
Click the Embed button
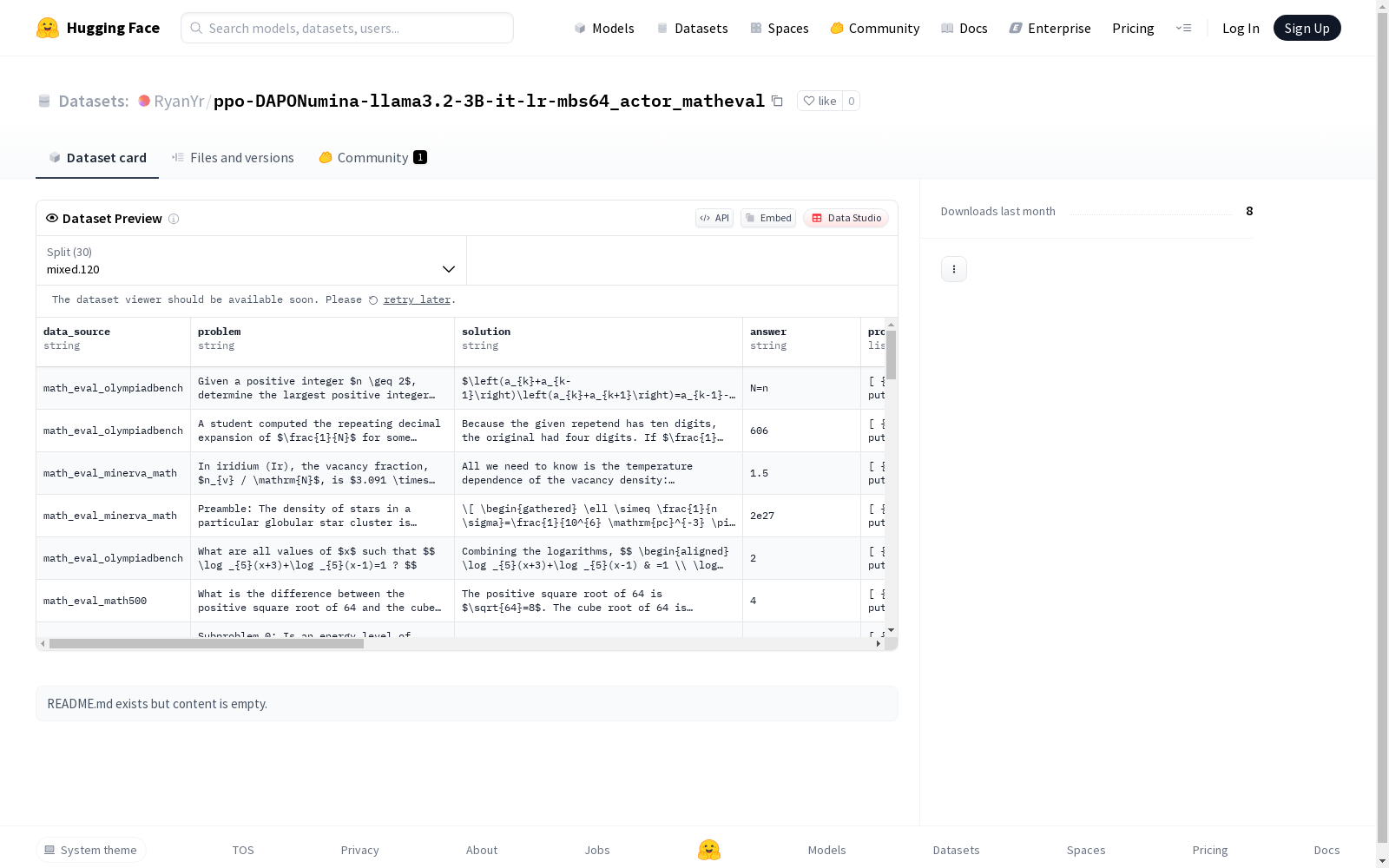tap(768, 218)
